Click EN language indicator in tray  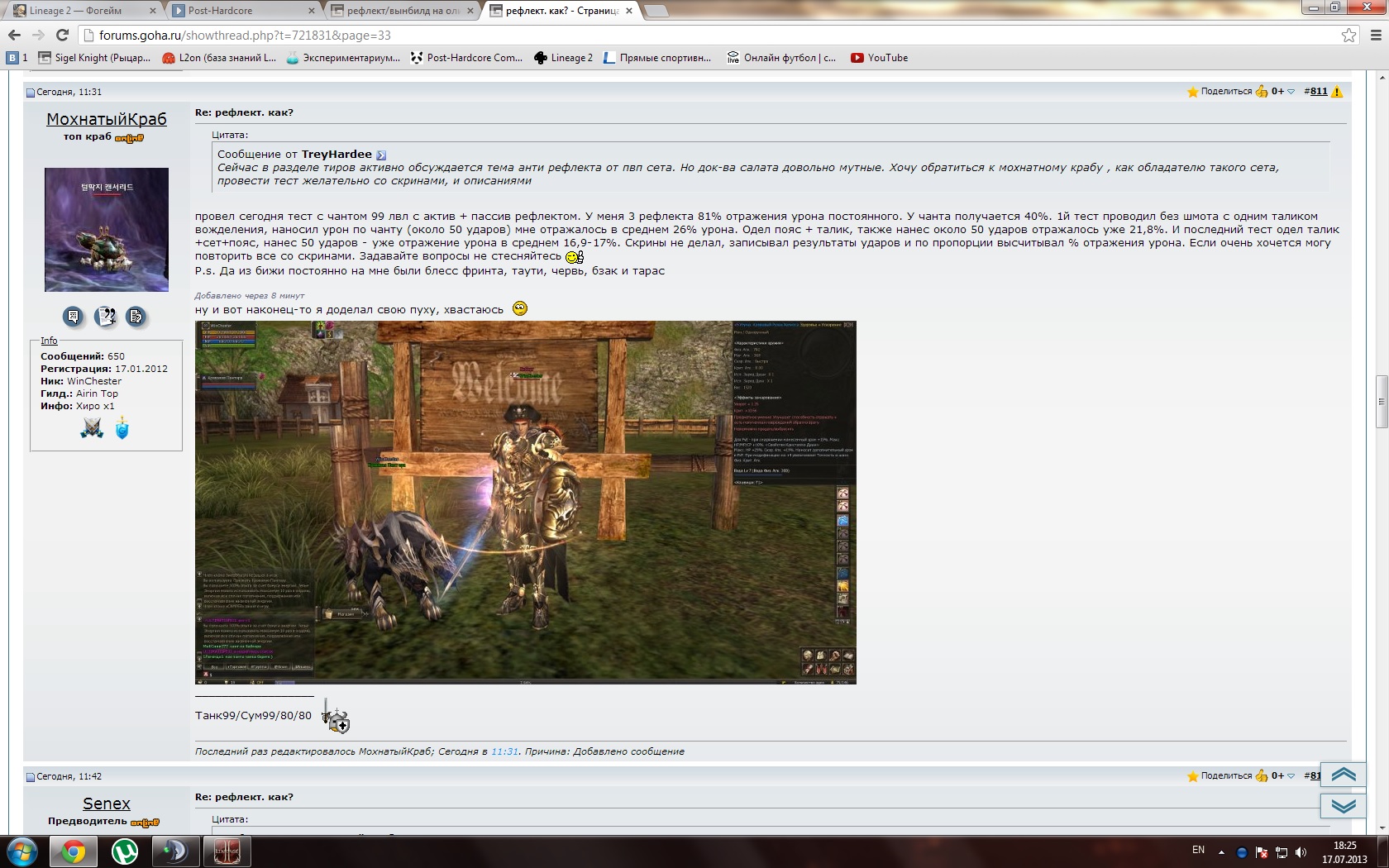(x=1198, y=850)
